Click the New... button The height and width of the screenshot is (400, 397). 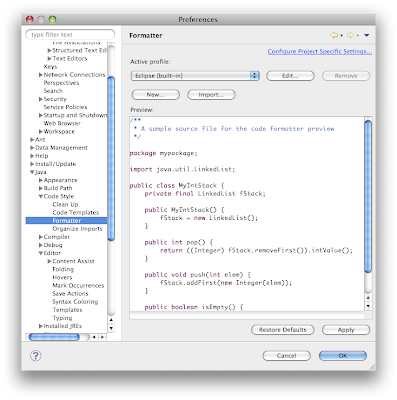156,95
